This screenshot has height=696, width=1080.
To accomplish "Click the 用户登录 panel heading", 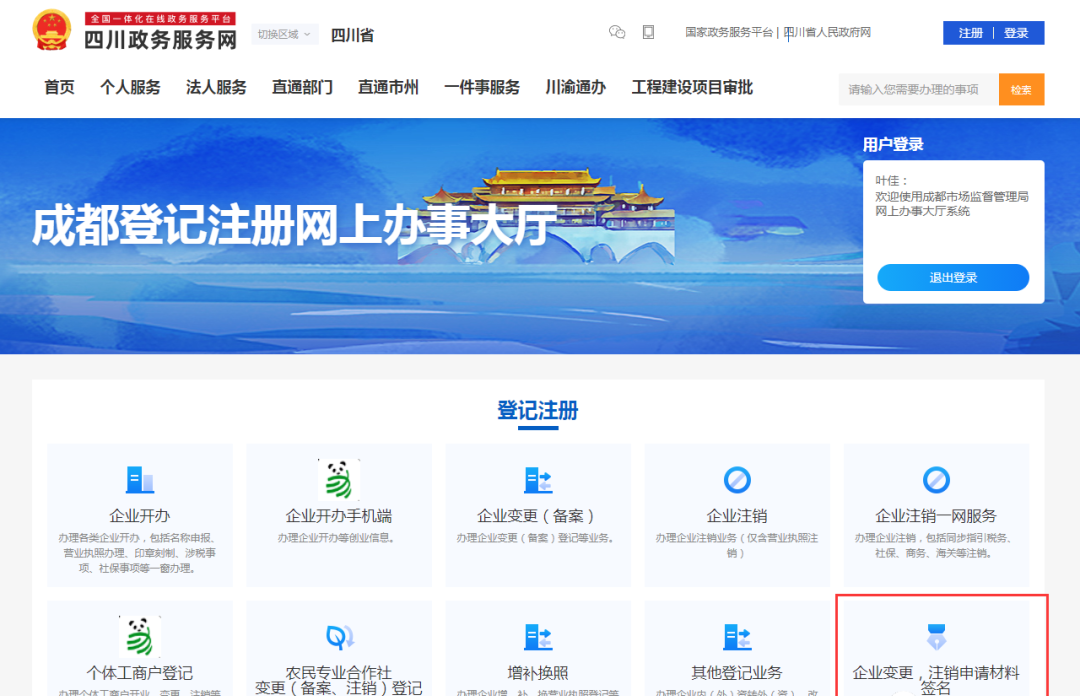I will click(893, 145).
